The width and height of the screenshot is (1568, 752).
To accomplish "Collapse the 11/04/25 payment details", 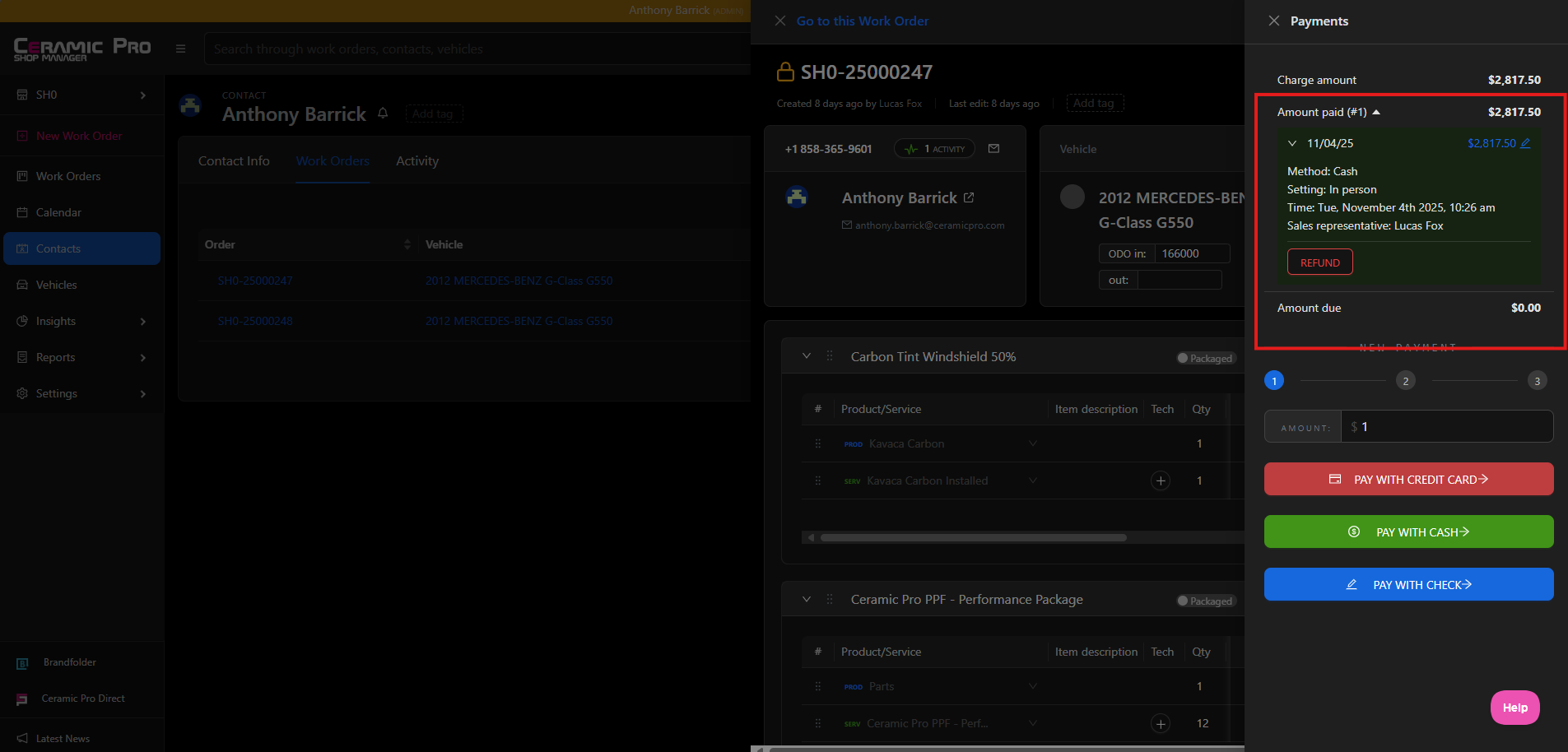I will [x=1292, y=143].
